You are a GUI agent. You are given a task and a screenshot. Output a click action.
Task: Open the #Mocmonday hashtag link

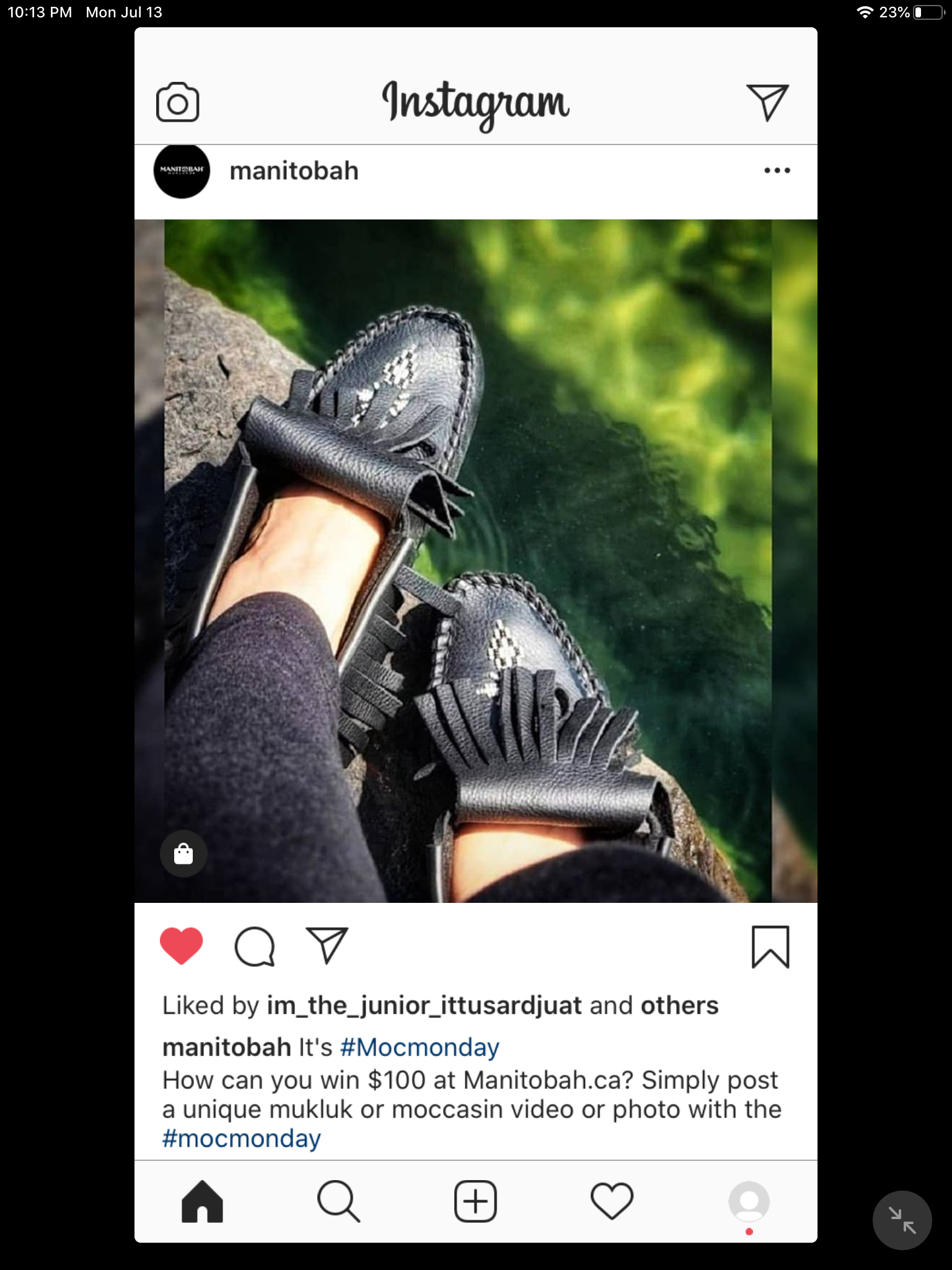(x=420, y=1047)
